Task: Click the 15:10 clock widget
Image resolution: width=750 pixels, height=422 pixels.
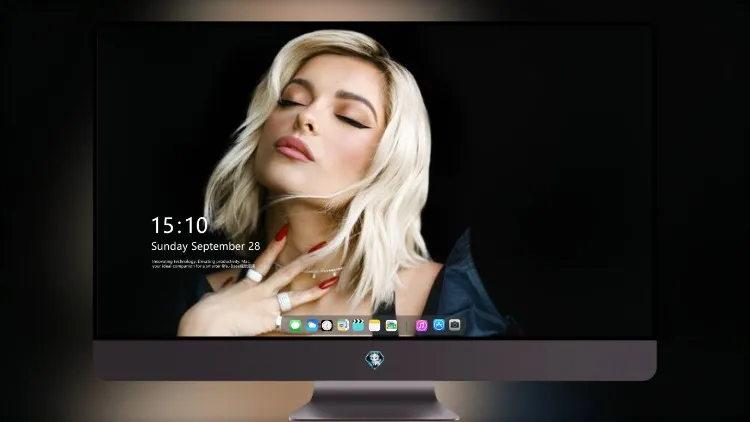Action: [x=179, y=225]
